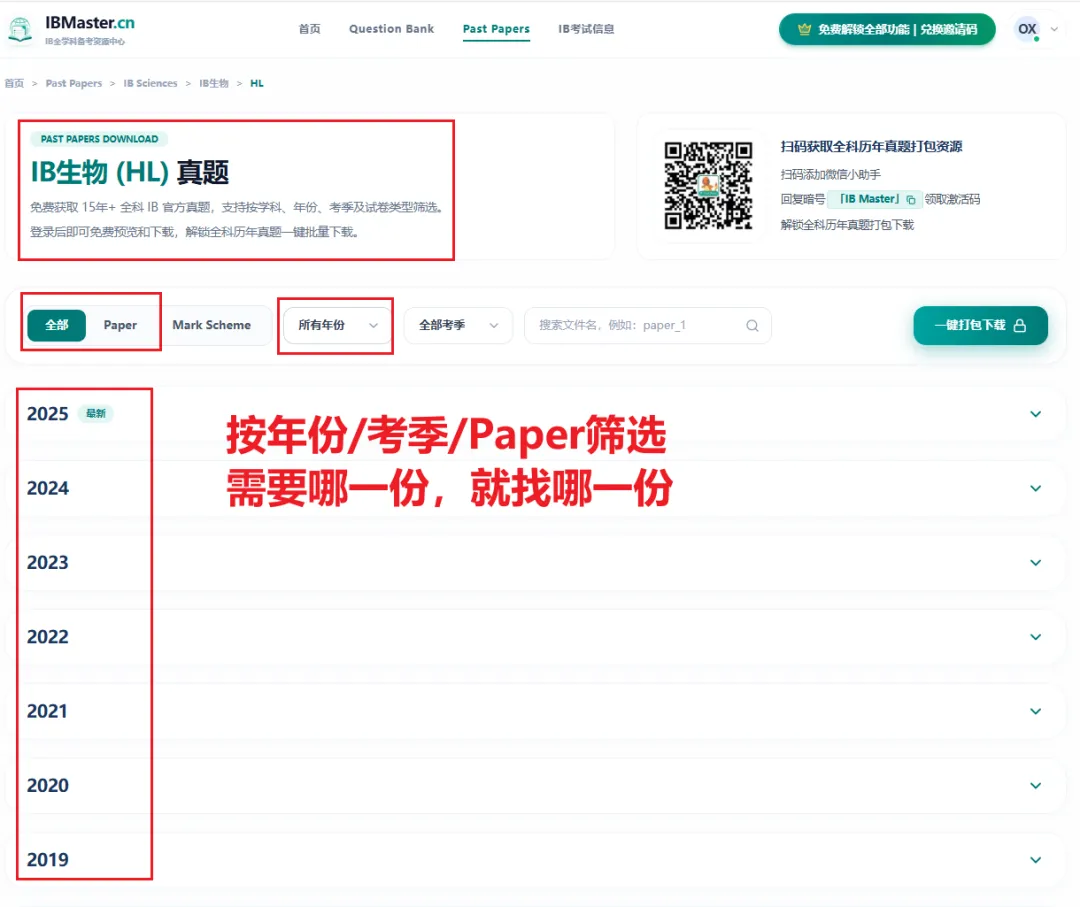Click IB生物 breadcrumb link
Image resolution: width=1080 pixels, height=907 pixels.
tap(214, 83)
